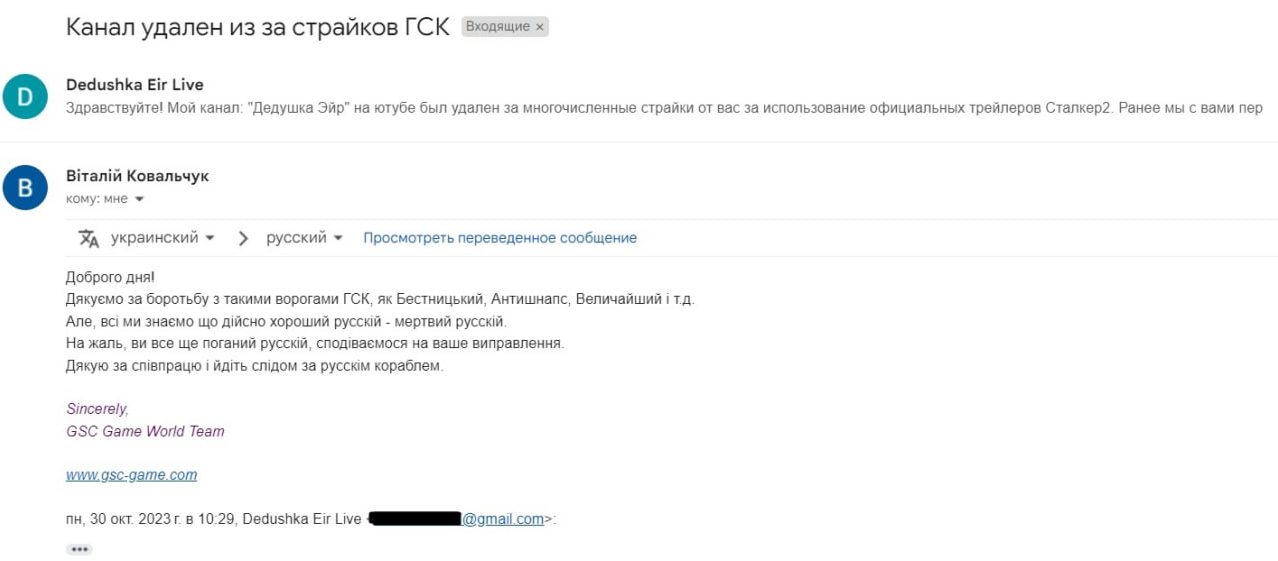Screen dimensions: 1278x561
Task: Click the sender name "Dedushka Eir Live" in the first message
Action: [x=134, y=84]
